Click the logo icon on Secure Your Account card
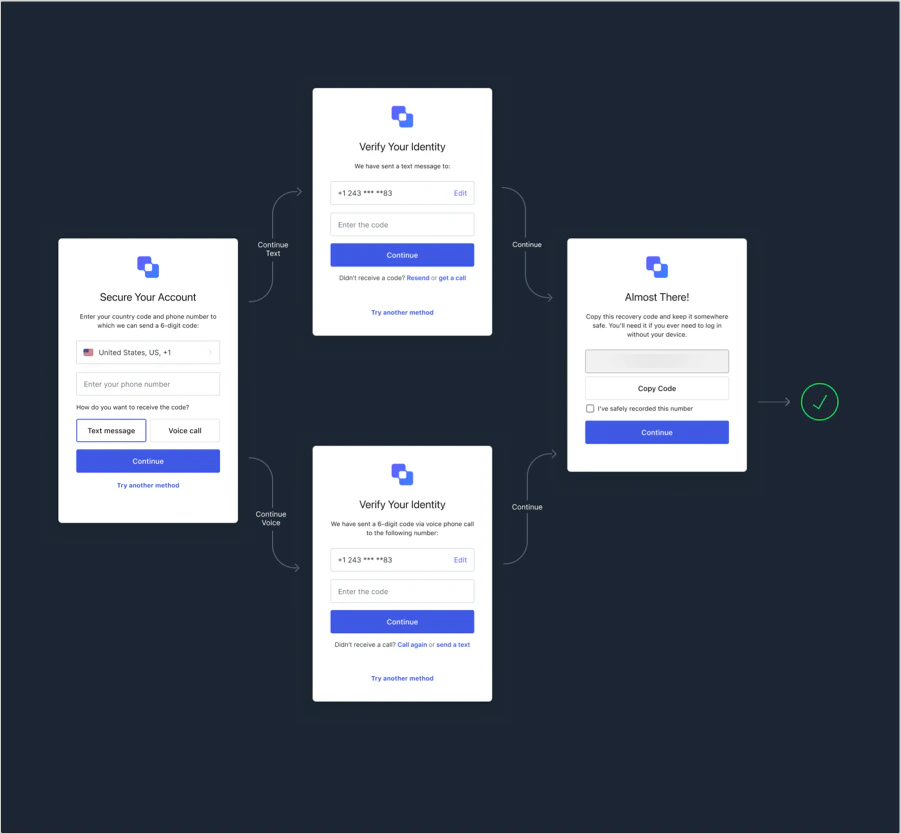The width and height of the screenshot is (901, 834). (x=148, y=267)
